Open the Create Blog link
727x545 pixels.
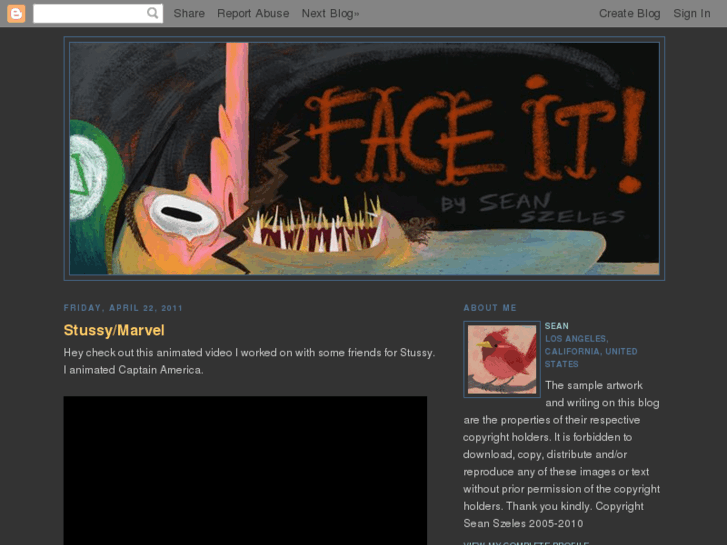(630, 13)
